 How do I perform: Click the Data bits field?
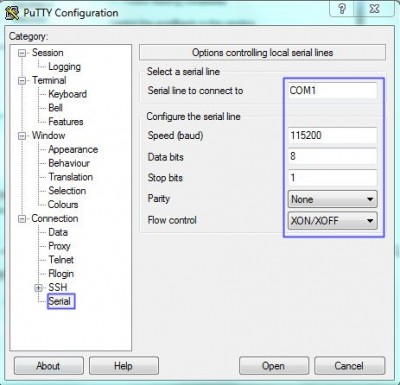pos(332,156)
